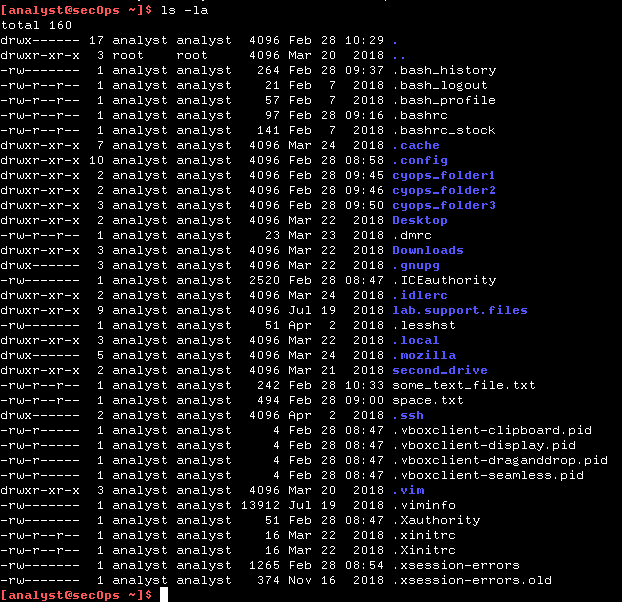
Task: Select the .vboxclient-draganddrop.pid filename
Action: (x=500, y=460)
